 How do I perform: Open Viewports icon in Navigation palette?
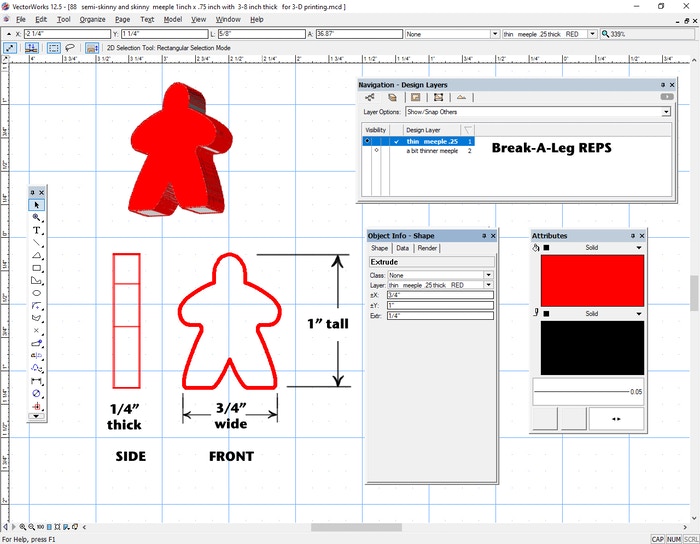click(438, 97)
